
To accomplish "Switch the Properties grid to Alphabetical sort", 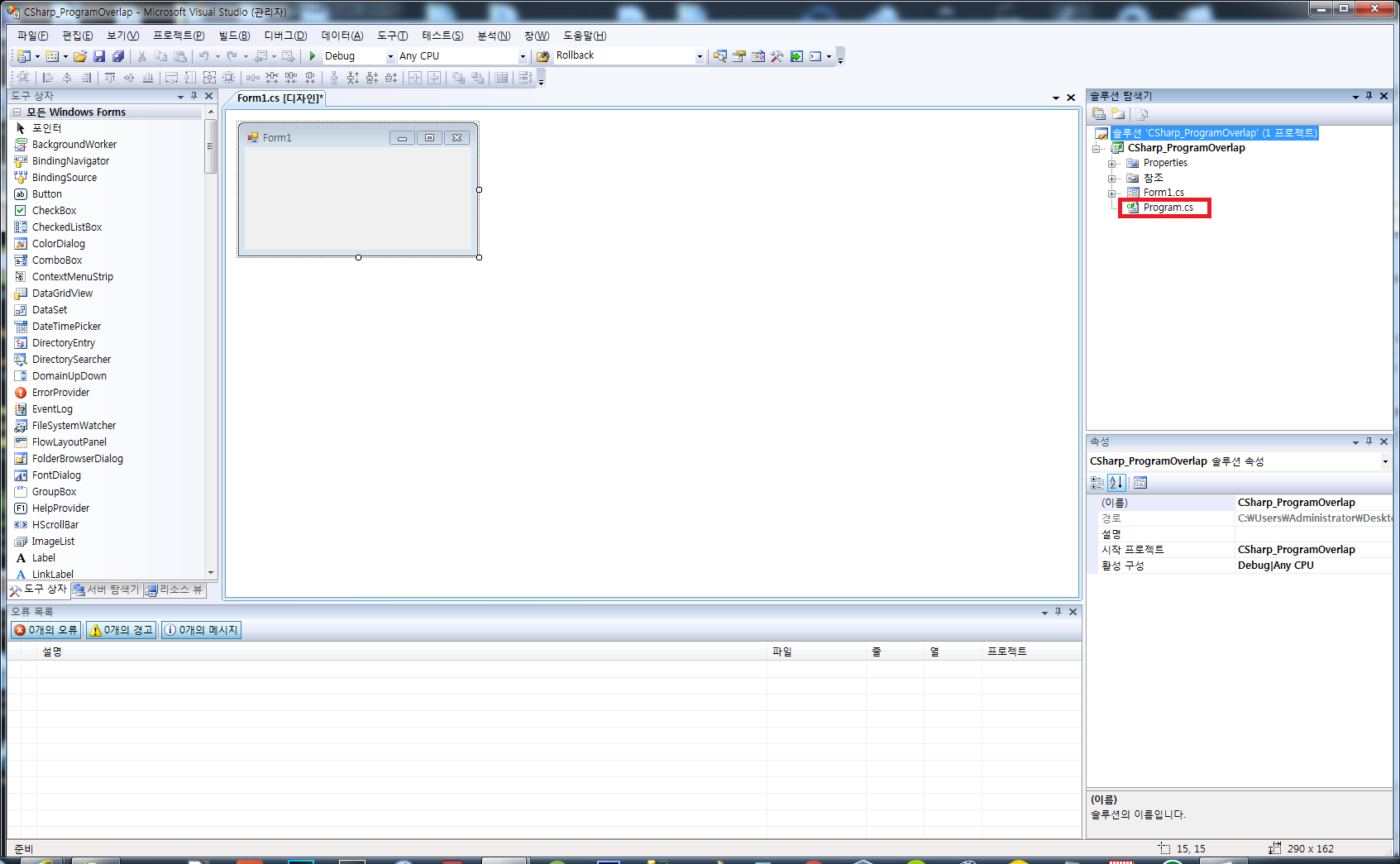I will click(x=1116, y=483).
